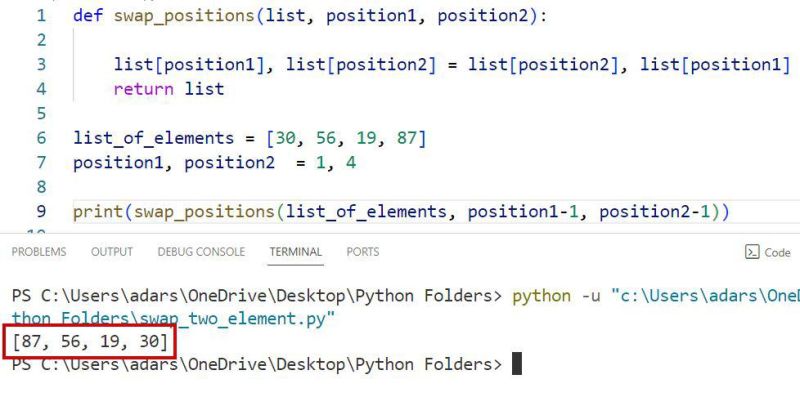The width and height of the screenshot is (800, 397).
Task: Click line number 4 in the gutter
Action: tap(41, 89)
